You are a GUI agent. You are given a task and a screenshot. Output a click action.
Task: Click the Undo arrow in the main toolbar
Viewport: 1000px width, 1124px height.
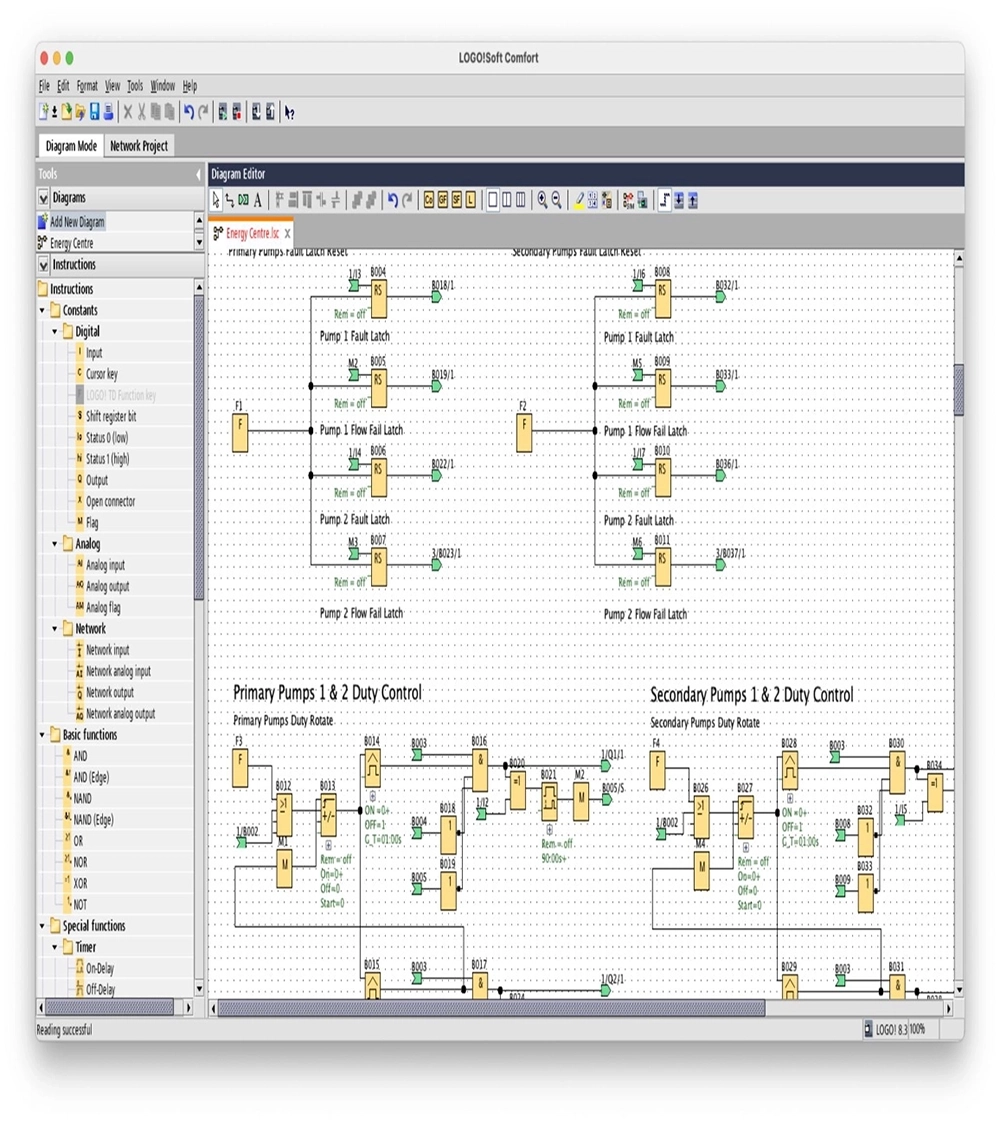click(189, 112)
